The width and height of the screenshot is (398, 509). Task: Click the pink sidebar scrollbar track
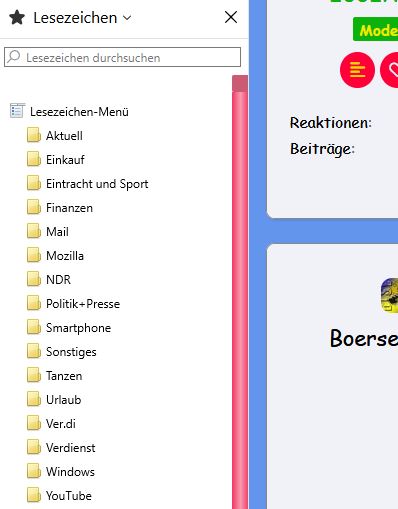point(240,300)
